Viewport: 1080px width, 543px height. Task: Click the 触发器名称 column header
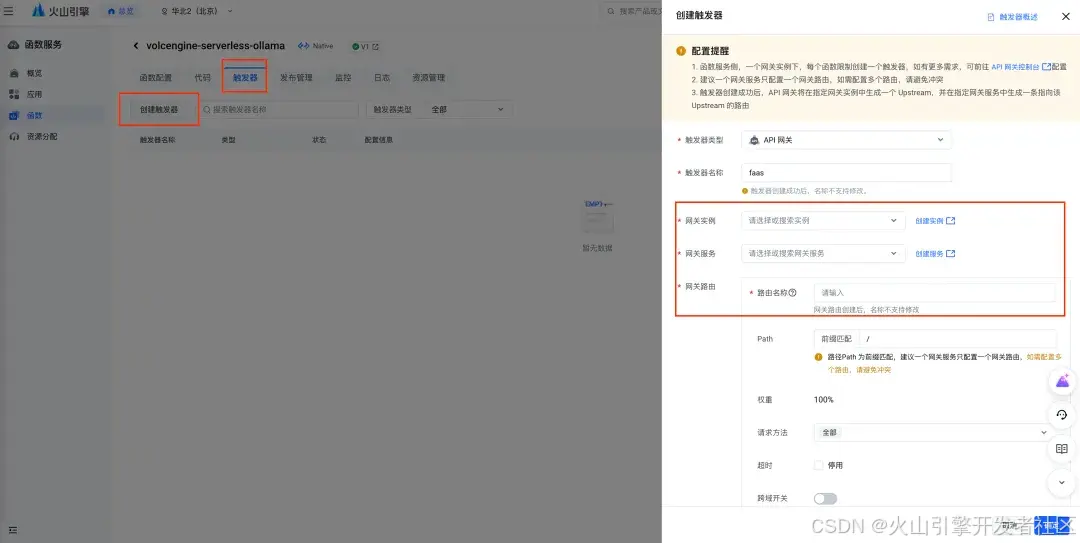158,140
